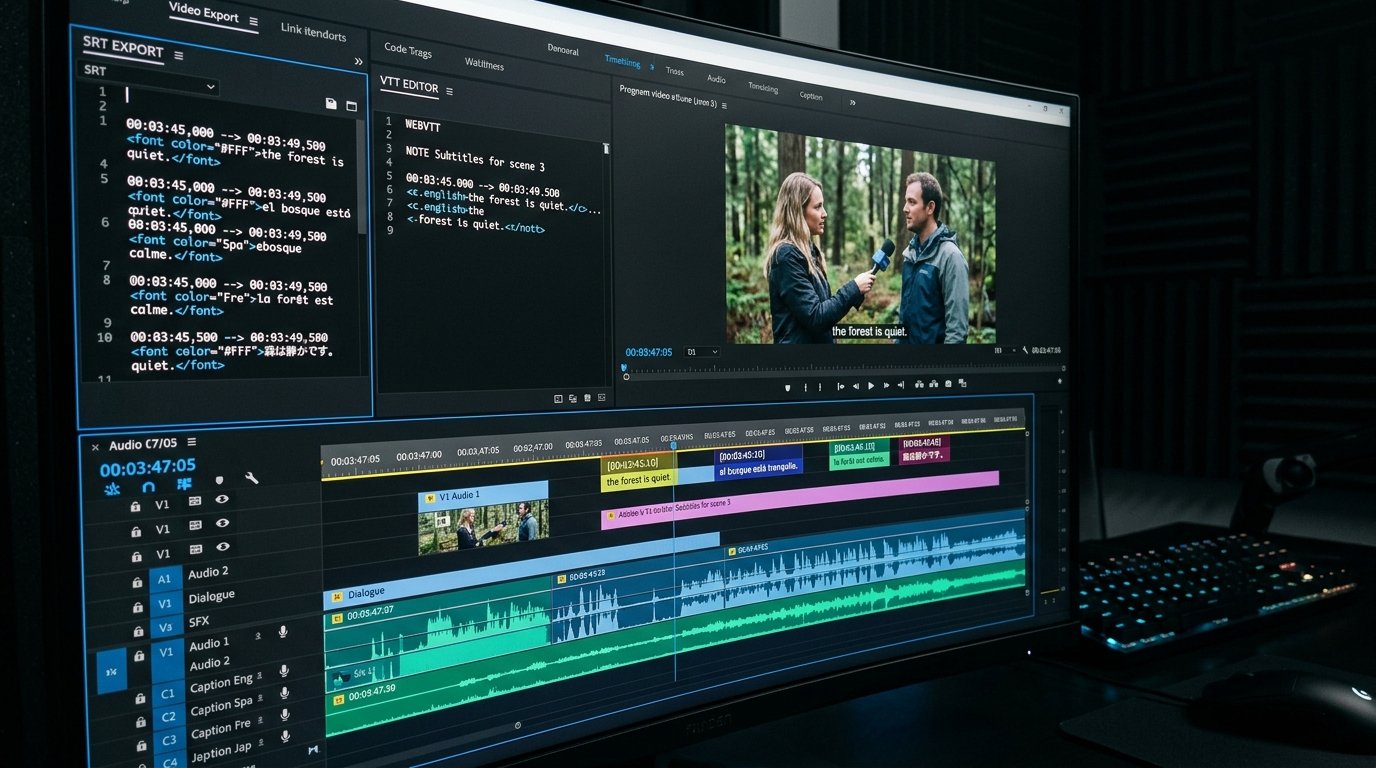Select the C3 target for Caption Fre
The image size is (1376, 768).
(169, 740)
